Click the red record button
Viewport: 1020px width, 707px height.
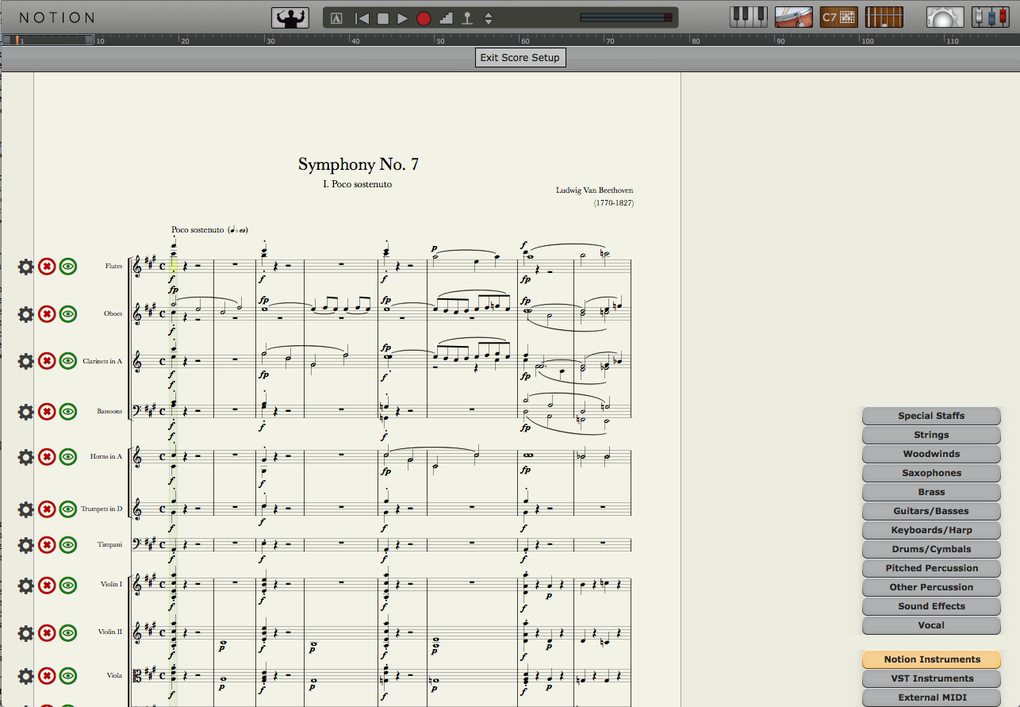423,19
